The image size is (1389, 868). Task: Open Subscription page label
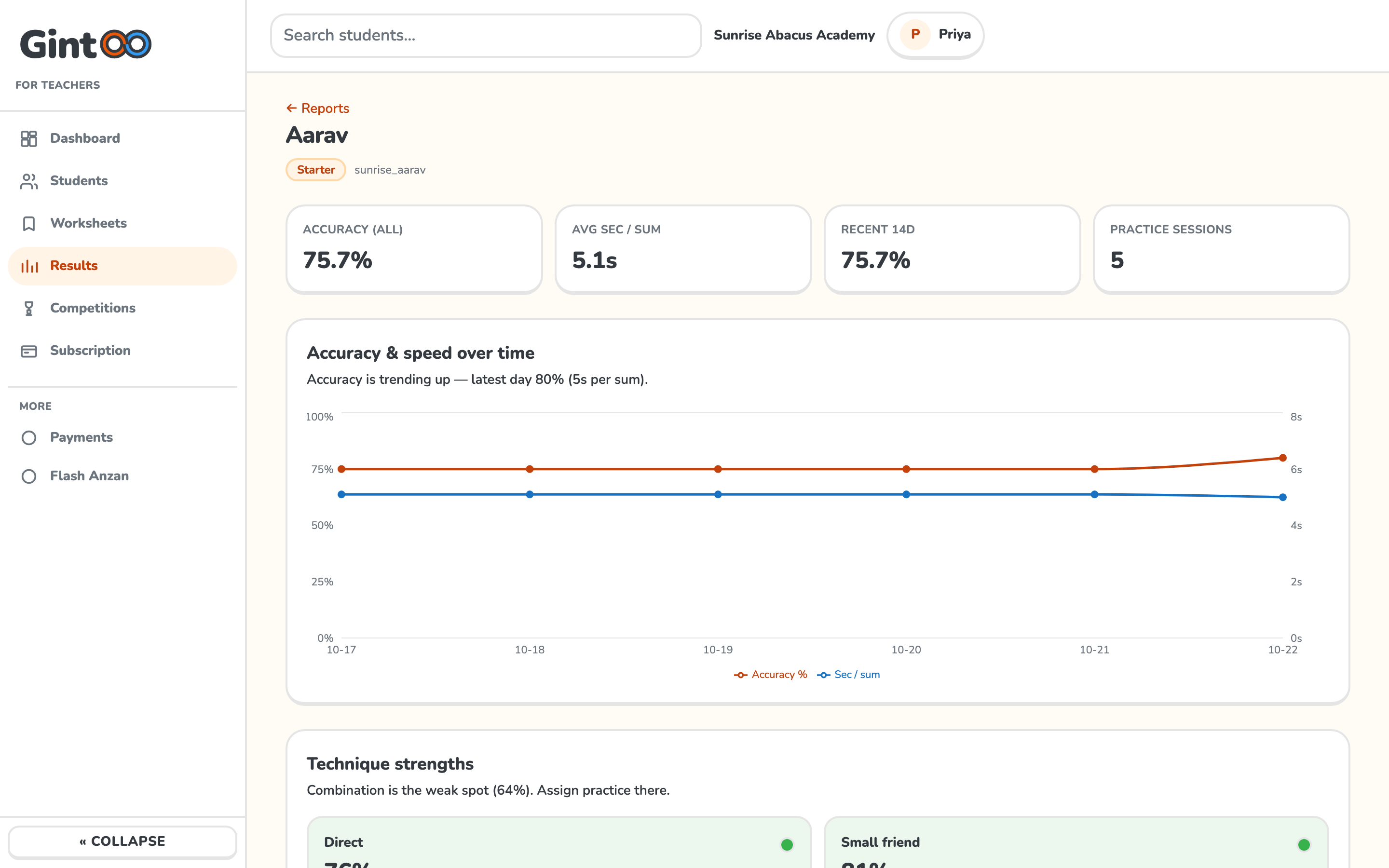(90, 351)
